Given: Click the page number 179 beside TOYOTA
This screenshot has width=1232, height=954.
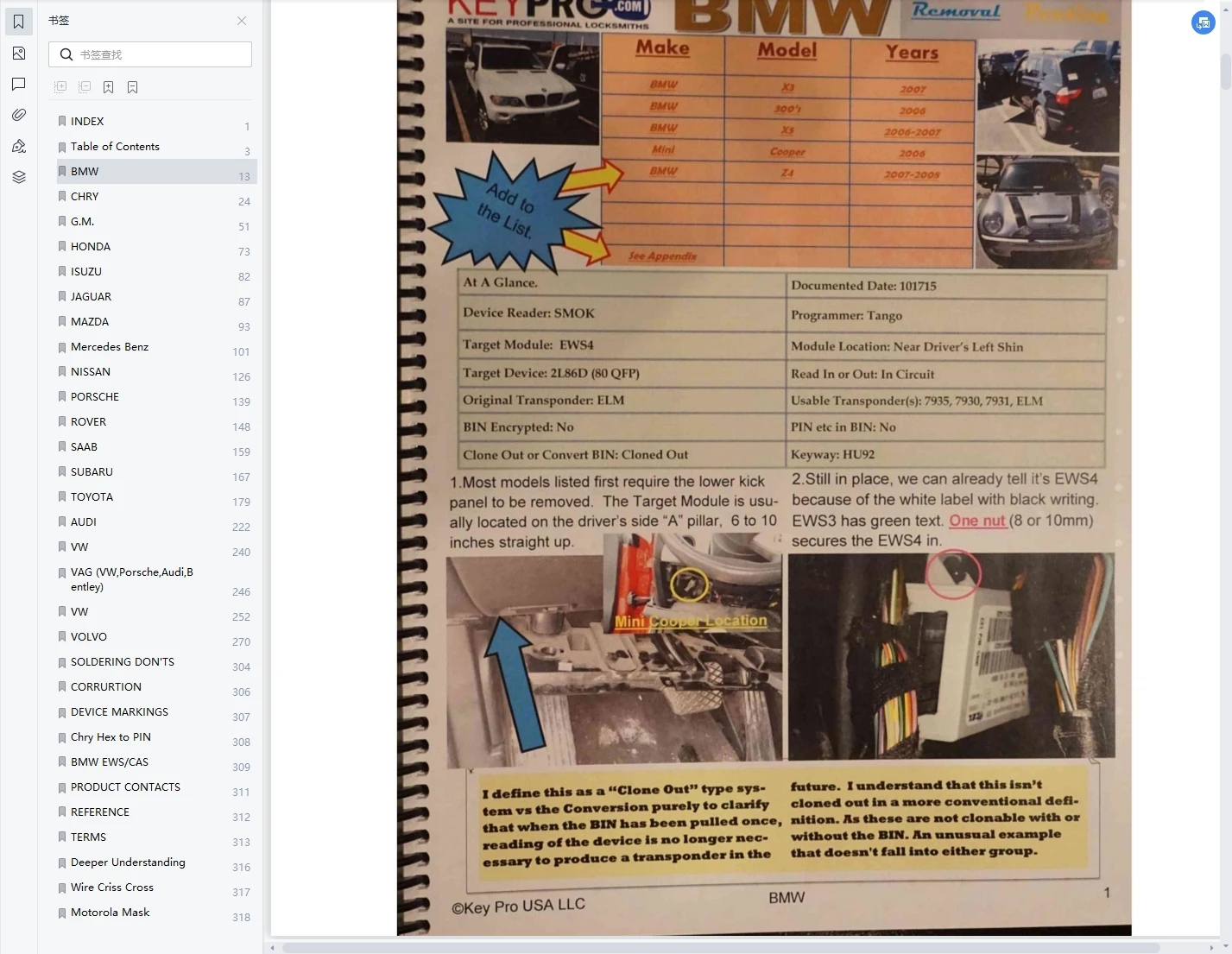Looking at the screenshot, I should [x=241, y=502].
